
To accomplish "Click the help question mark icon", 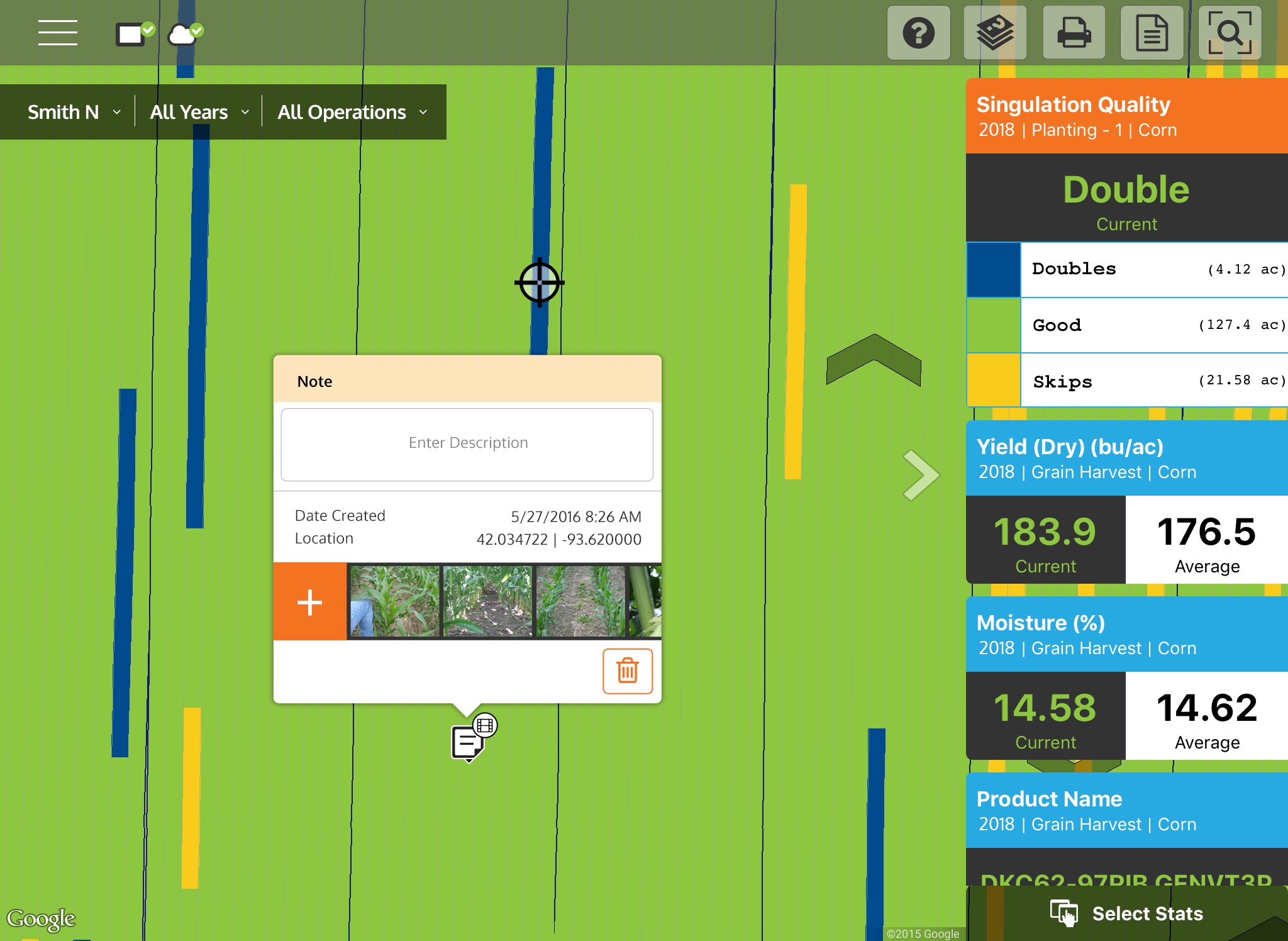I will 919,32.
